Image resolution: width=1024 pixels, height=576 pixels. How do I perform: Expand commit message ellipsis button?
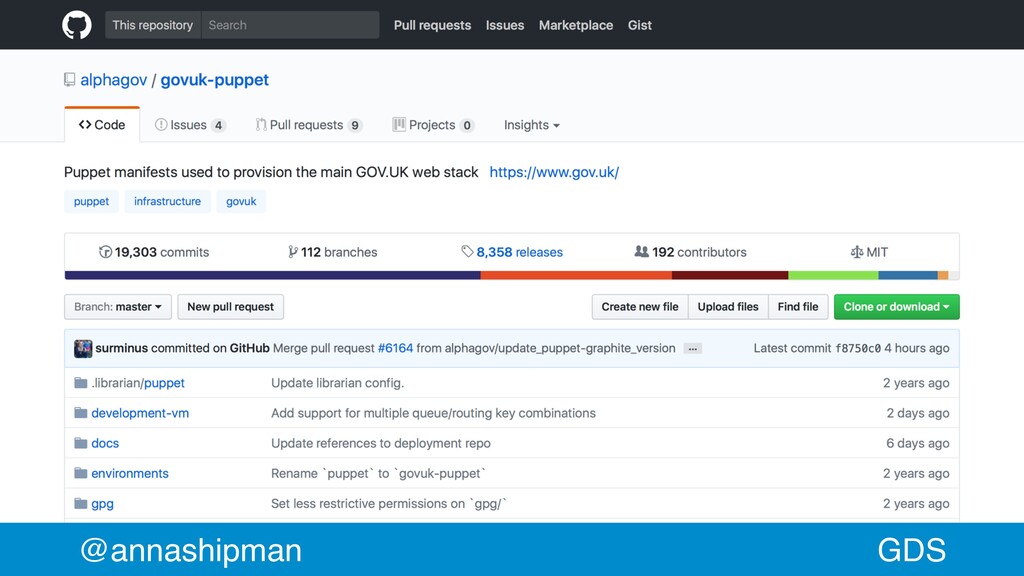coord(692,349)
